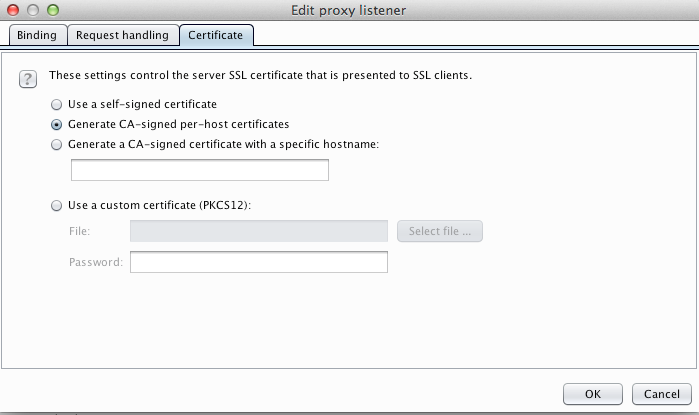
Task: Close the Edit proxy listener window
Action: [x=13, y=10]
